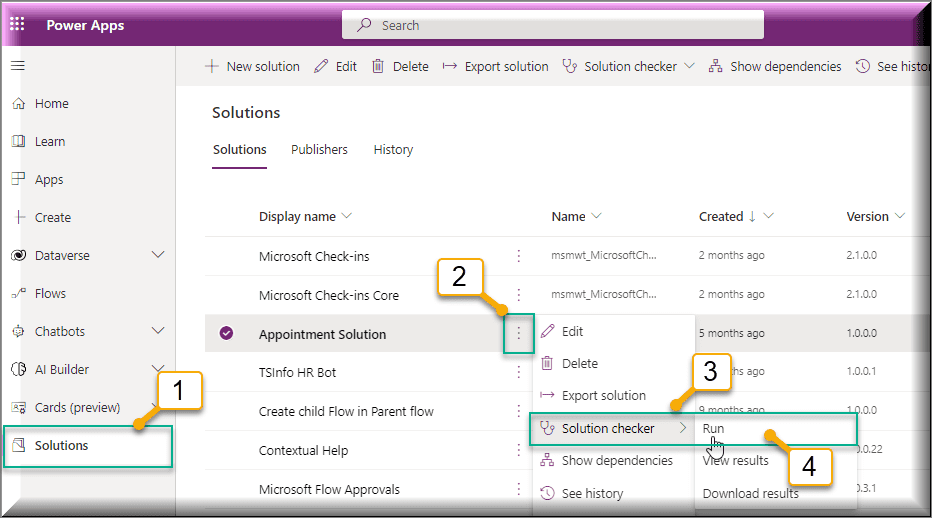The height and width of the screenshot is (518, 932).
Task: Sort by the Created column header
Action: point(721,216)
